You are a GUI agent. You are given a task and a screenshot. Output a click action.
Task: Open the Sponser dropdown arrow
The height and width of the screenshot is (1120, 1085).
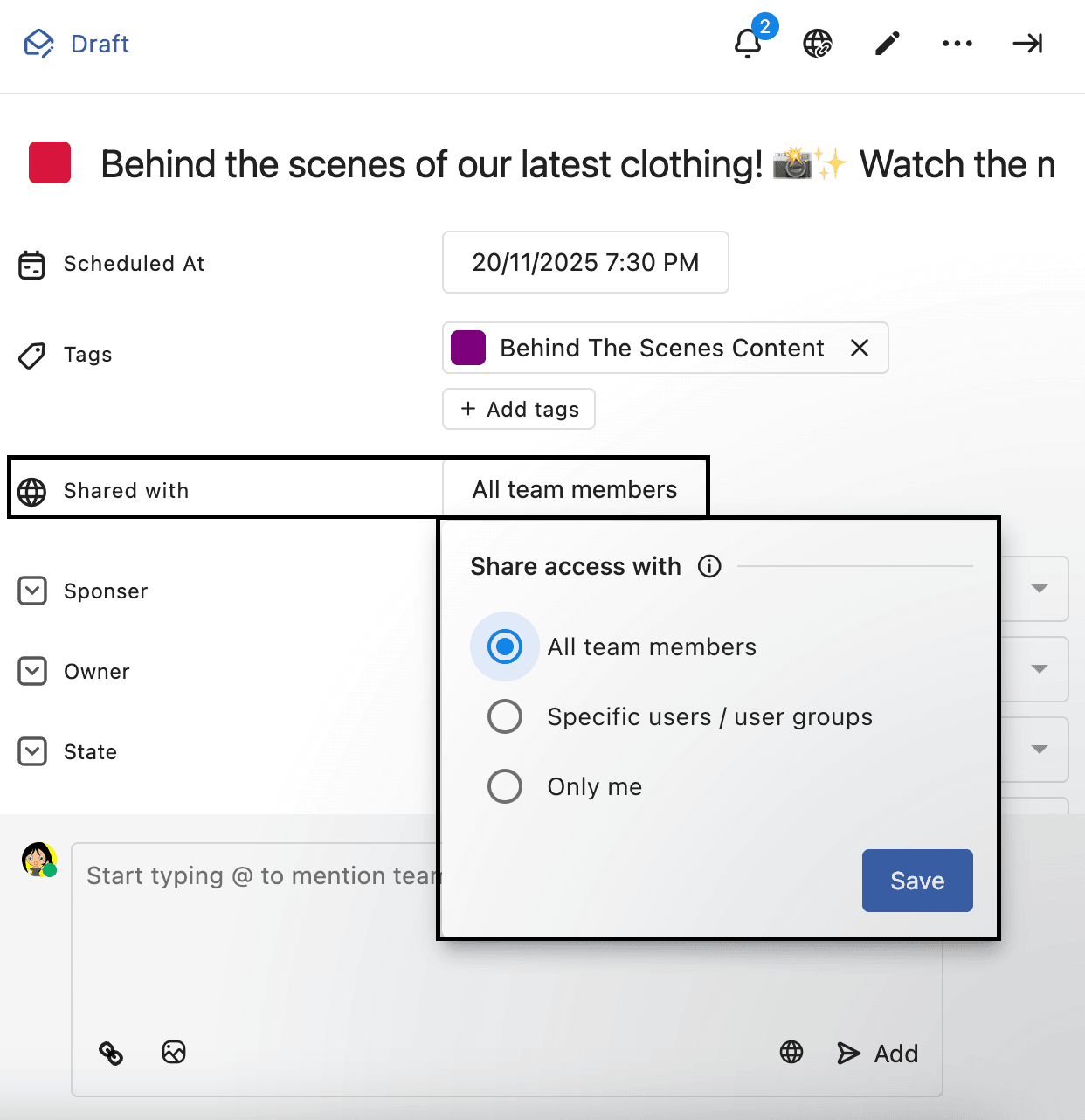1039,589
